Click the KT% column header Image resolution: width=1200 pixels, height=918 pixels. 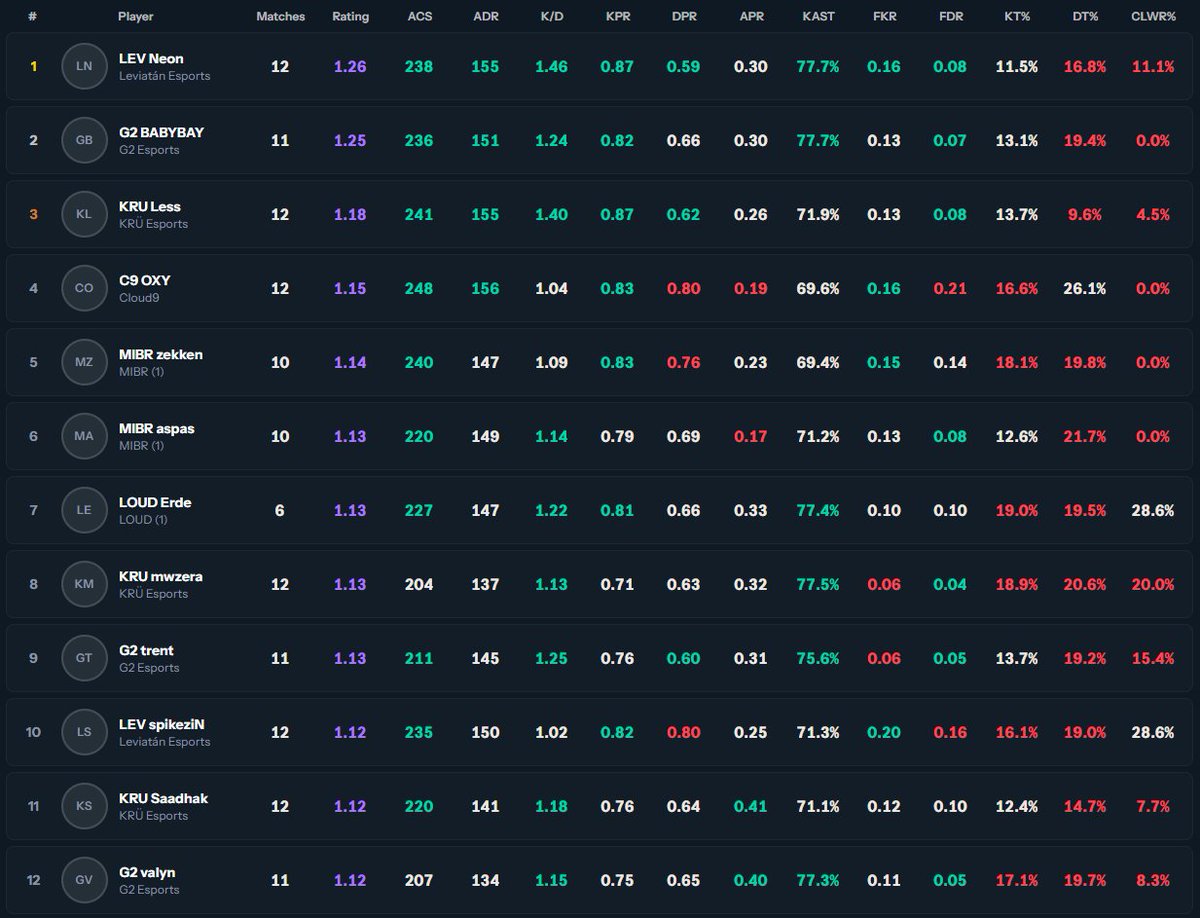(1017, 17)
